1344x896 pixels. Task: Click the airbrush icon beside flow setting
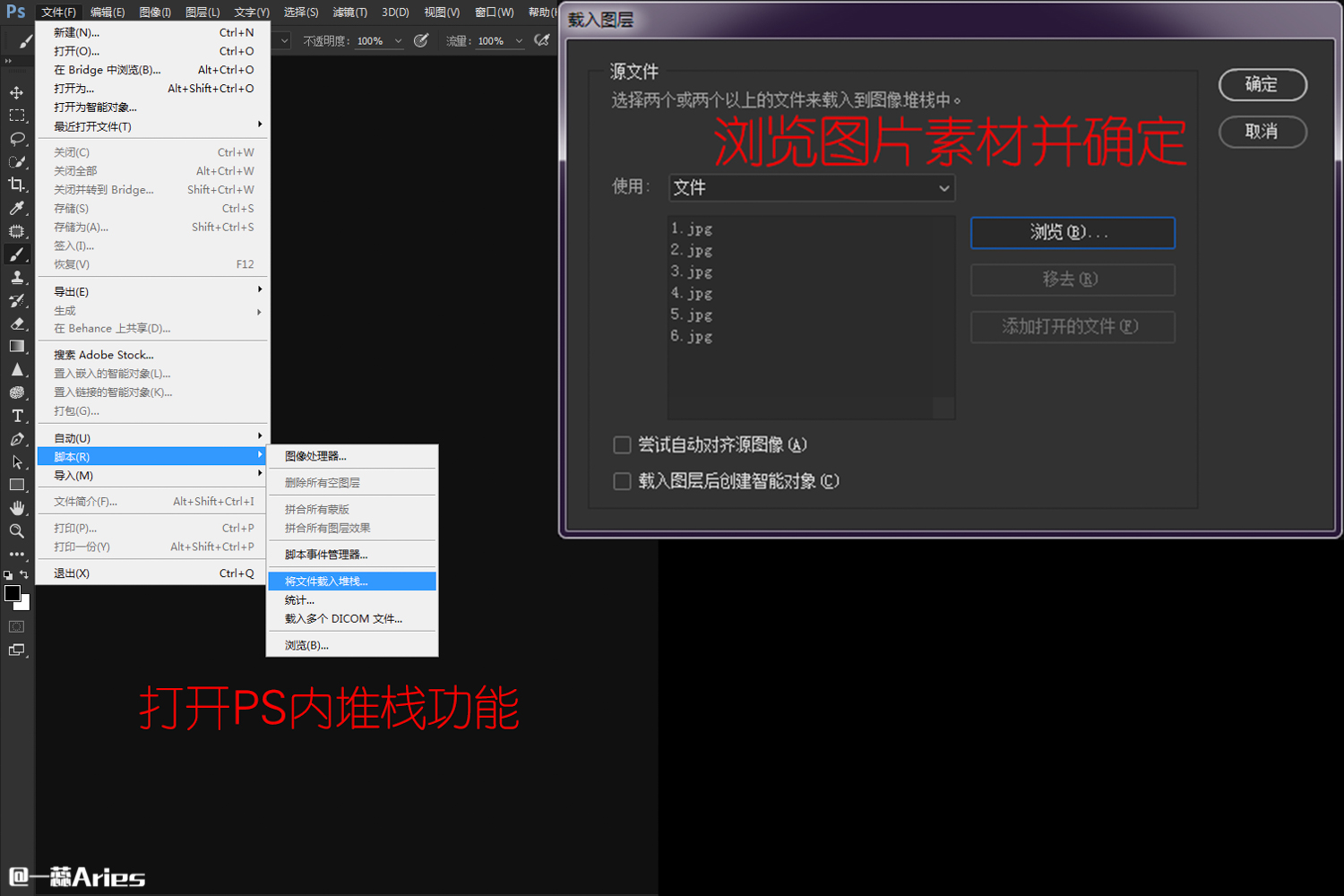click(541, 40)
